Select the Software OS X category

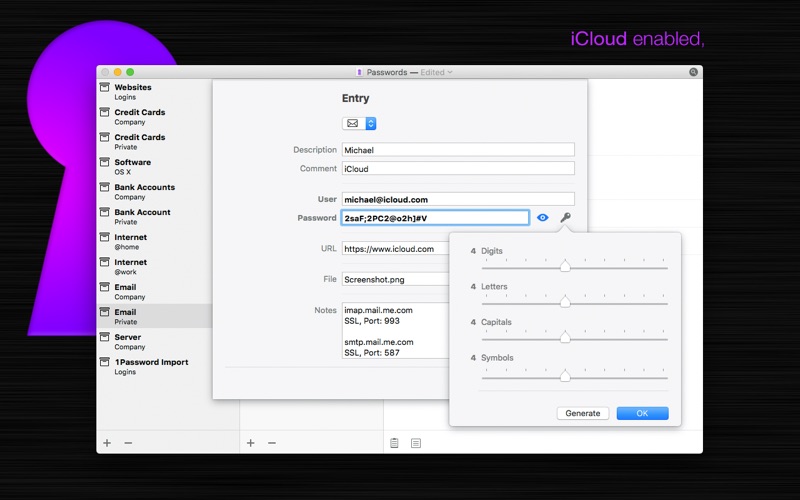pos(154,167)
